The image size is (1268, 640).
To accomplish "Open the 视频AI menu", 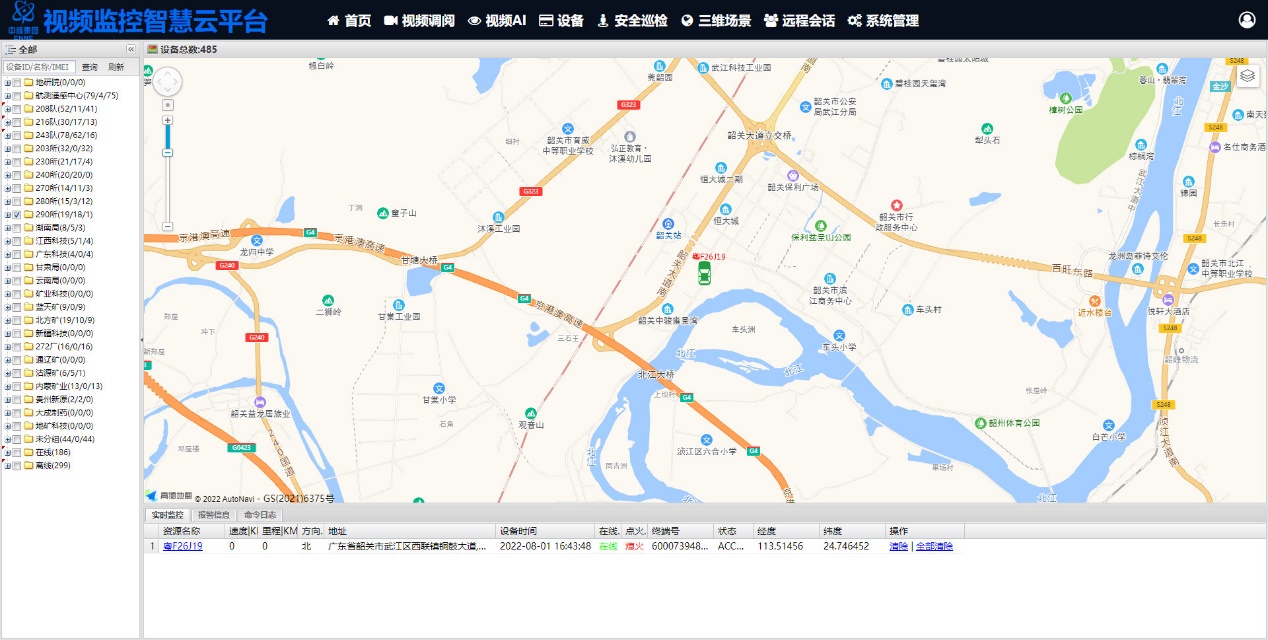I will click(497, 21).
